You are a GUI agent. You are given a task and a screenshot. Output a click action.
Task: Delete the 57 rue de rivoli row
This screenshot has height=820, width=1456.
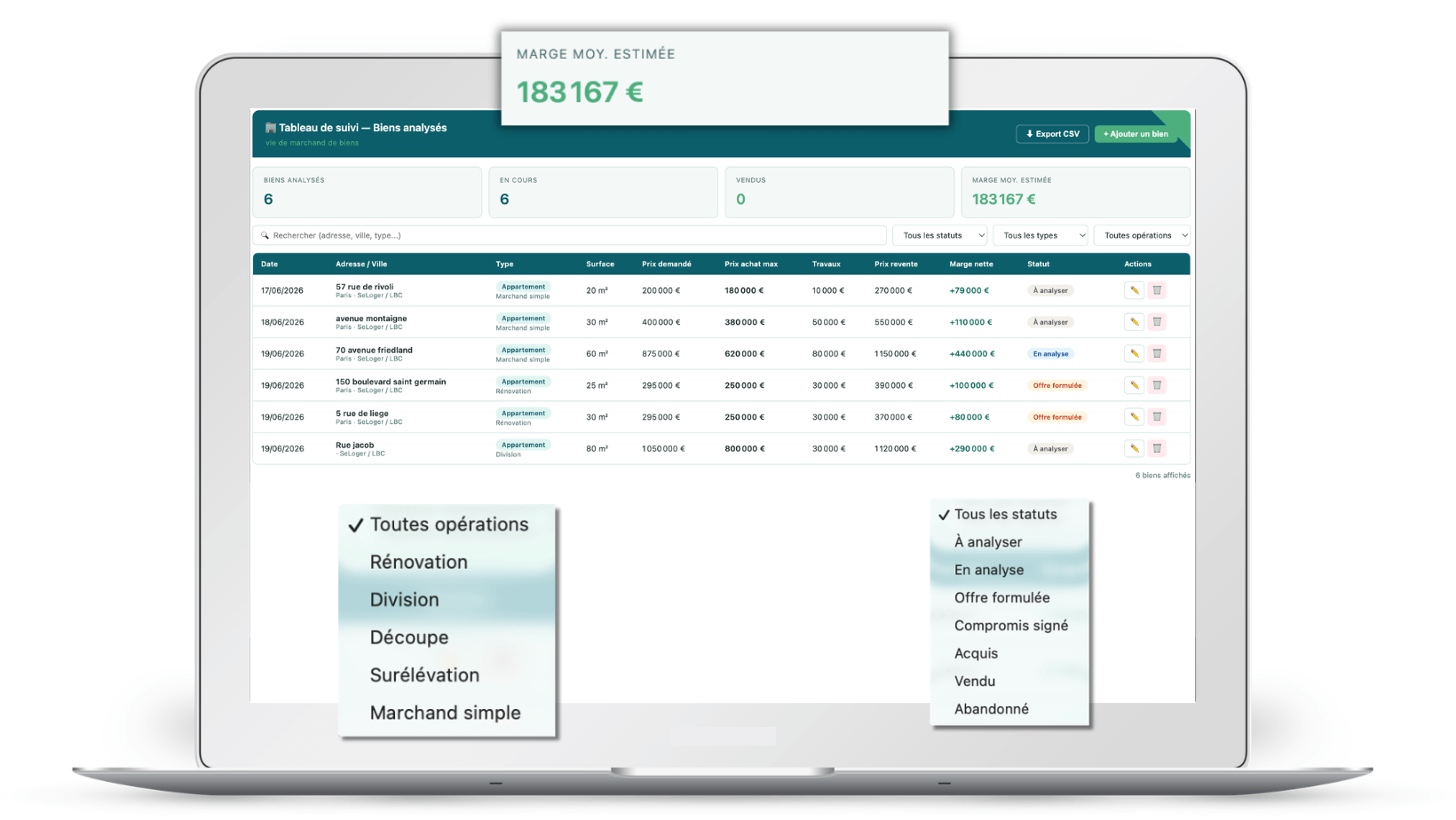(x=1157, y=290)
